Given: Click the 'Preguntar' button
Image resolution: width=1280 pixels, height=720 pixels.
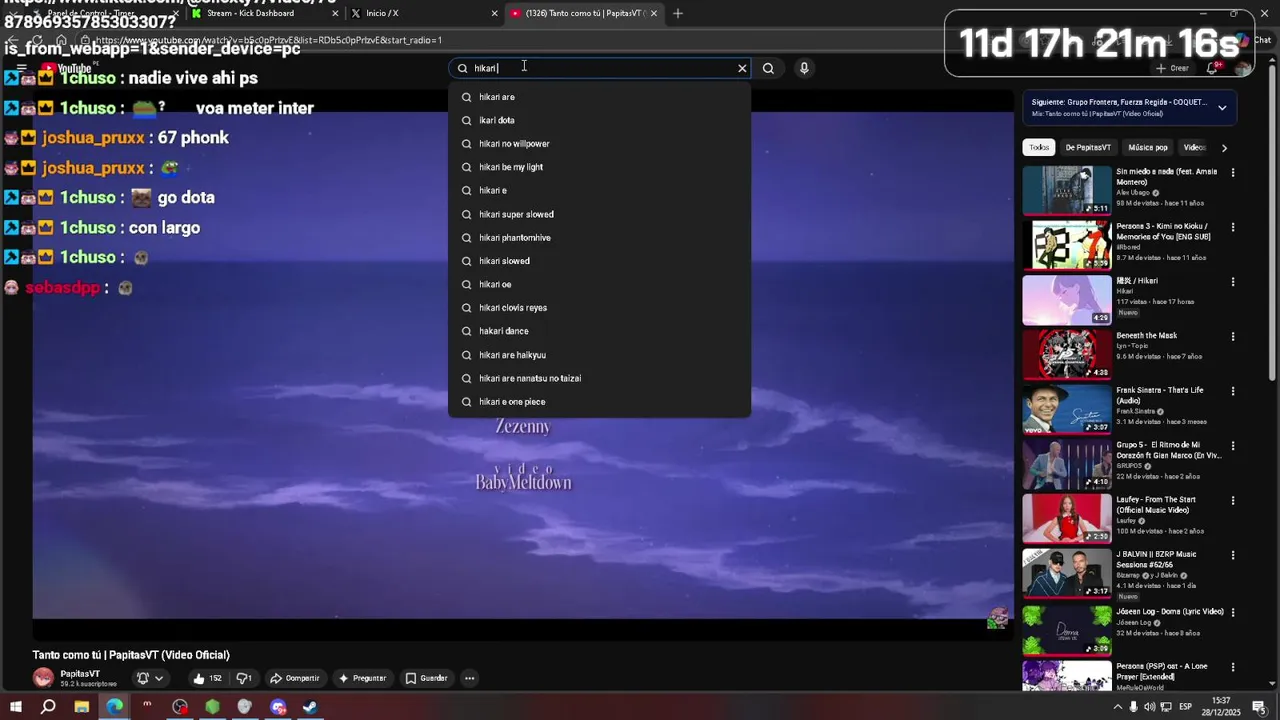Looking at the screenshot, I should pyautogui.click(x=362, y=678).
